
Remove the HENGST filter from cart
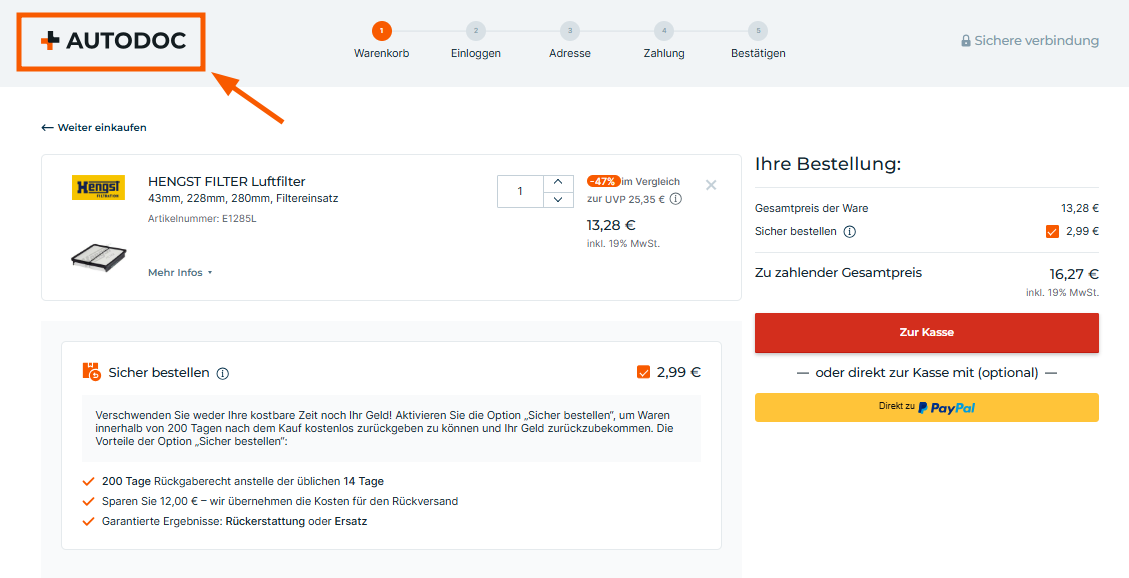point(711,185)
